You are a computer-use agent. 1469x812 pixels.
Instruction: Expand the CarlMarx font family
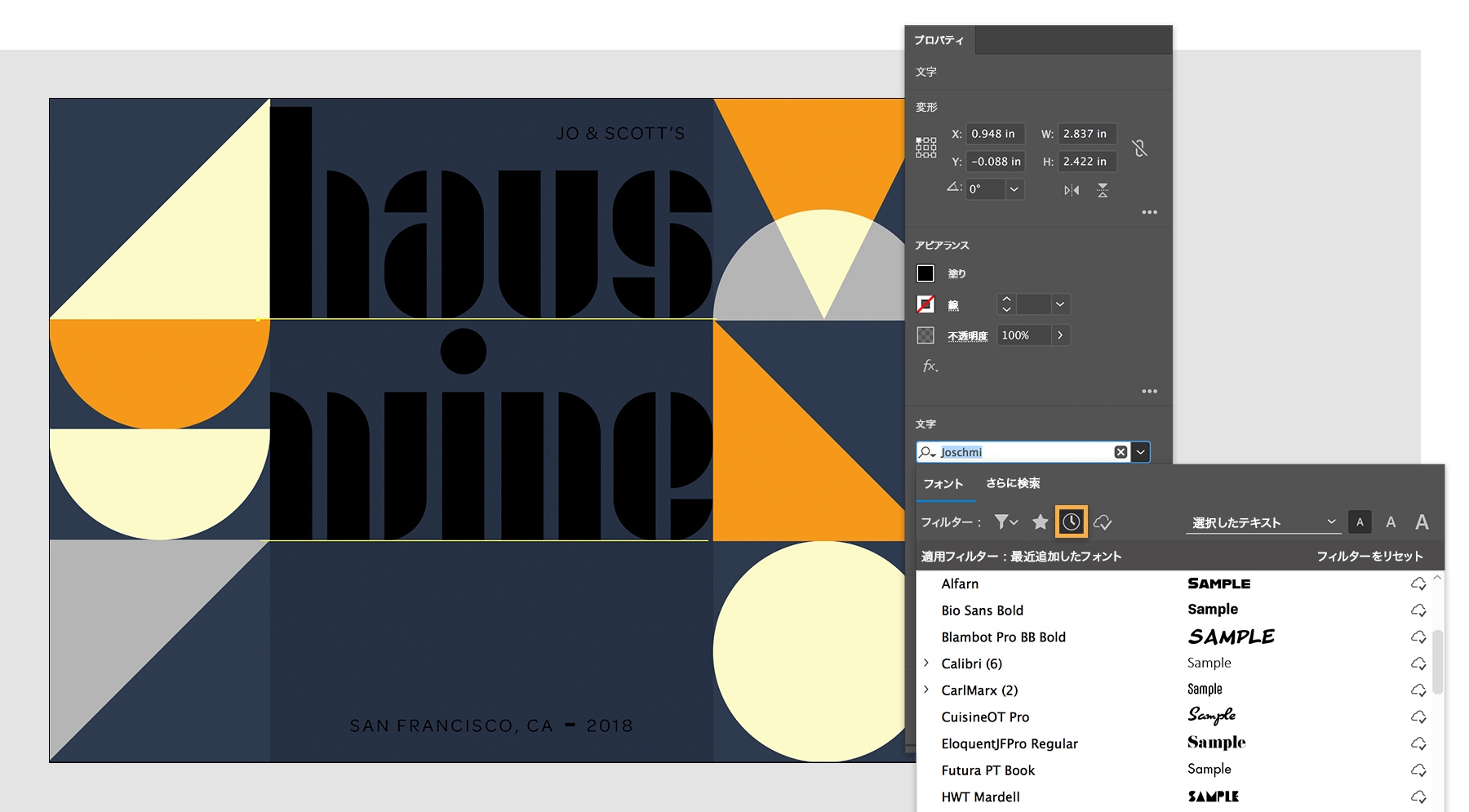(x=926, y=690)
